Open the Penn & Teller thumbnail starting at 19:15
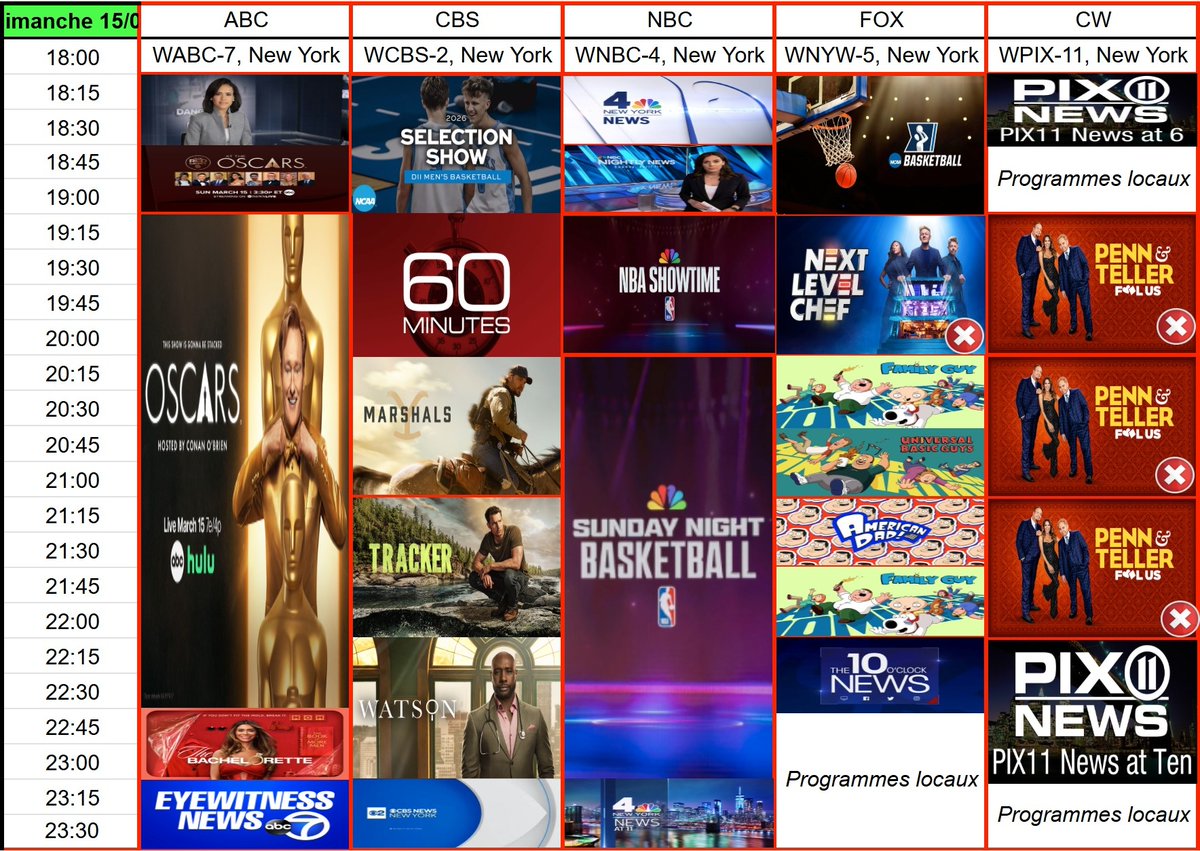 point(1093,284)
